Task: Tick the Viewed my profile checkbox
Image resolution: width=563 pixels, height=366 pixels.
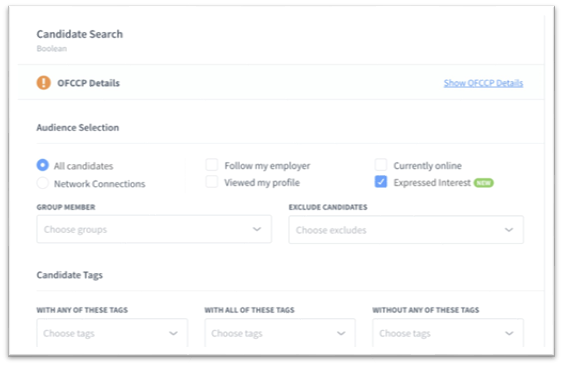Action: pyautogui.click(x=212, y=182)
